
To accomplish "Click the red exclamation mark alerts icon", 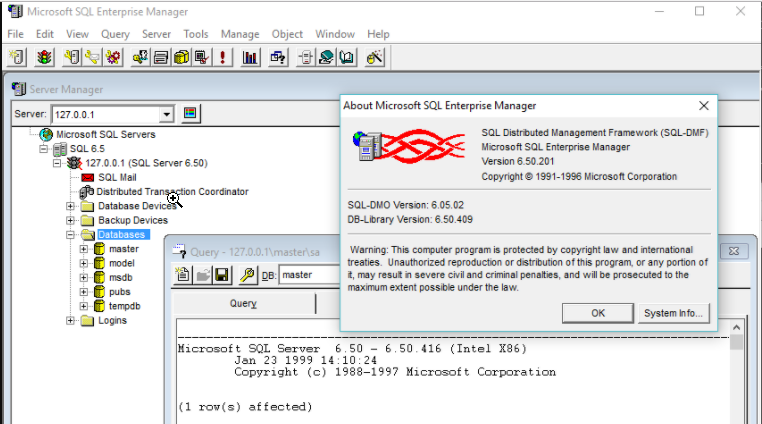I will tap(222, 57).
